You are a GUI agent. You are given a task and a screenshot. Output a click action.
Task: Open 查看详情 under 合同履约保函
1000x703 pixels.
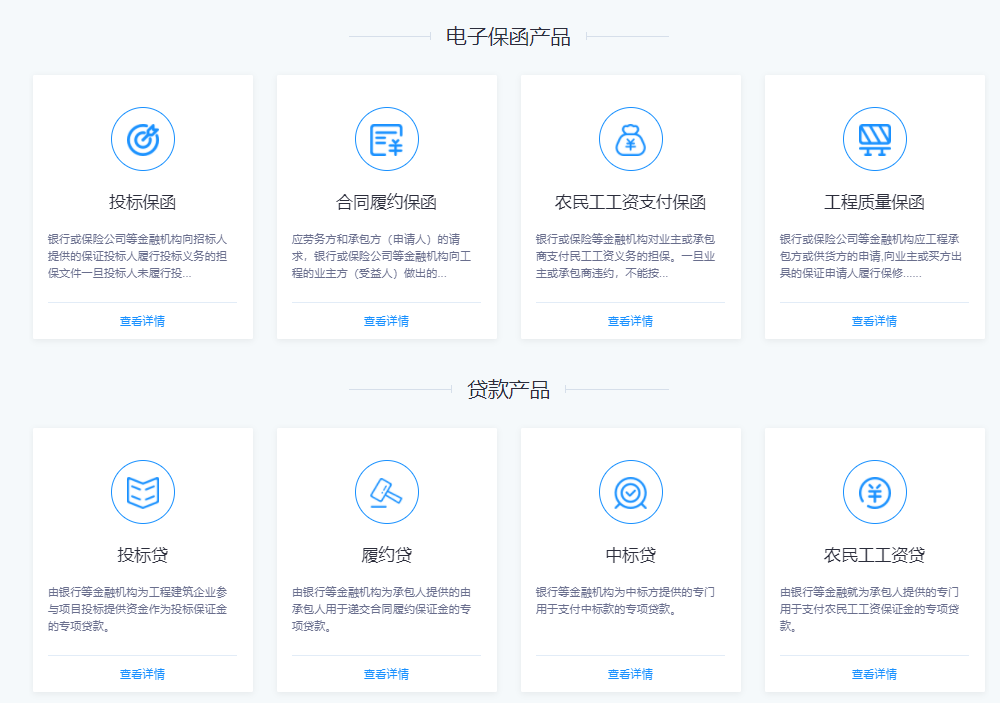click(x=387, y=321)
